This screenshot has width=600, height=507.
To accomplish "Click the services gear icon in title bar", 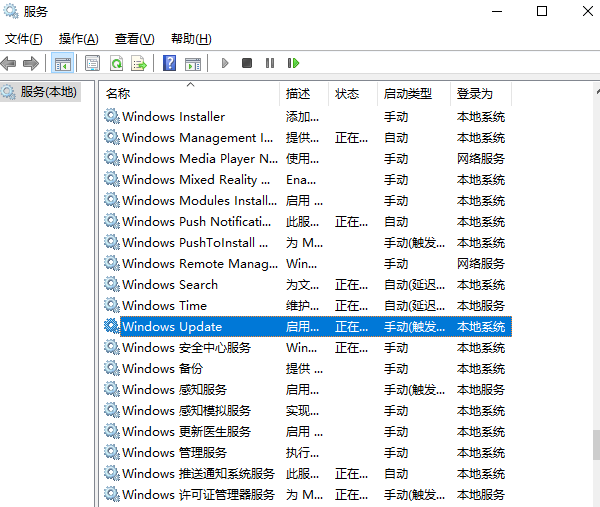I will coord(11,11).
